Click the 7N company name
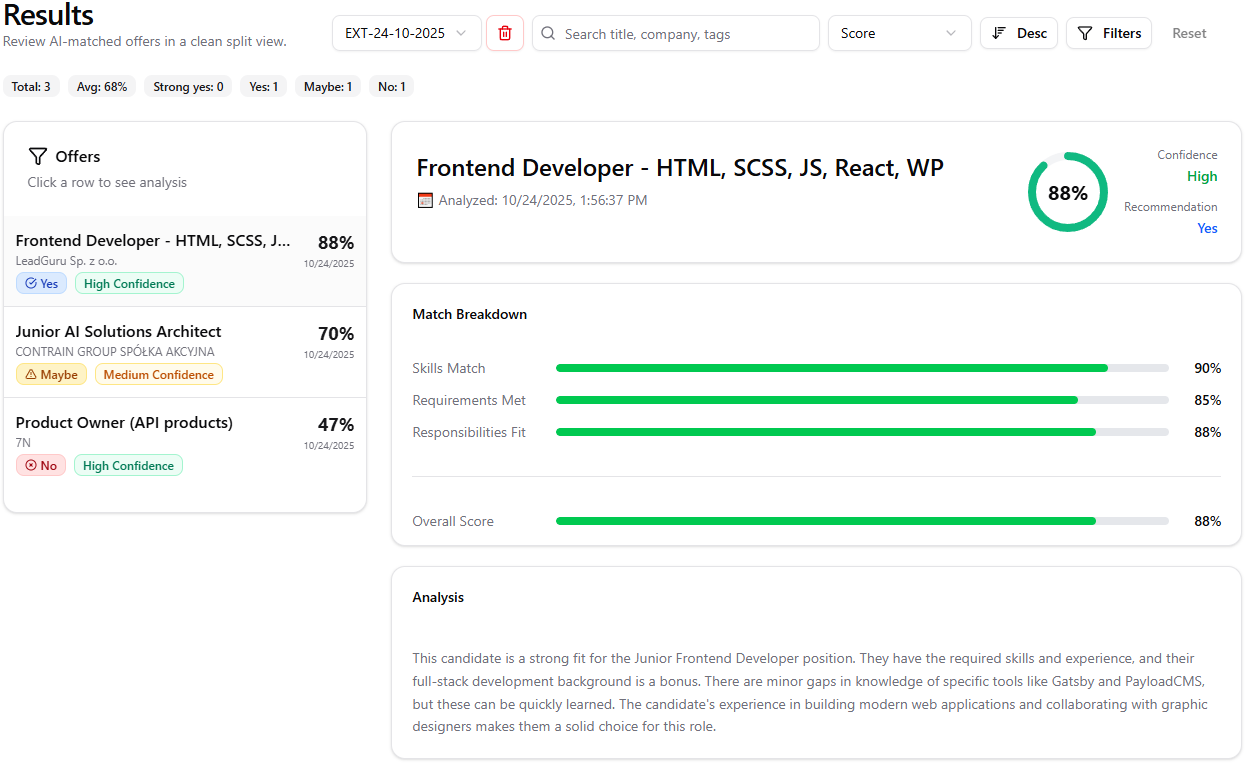Screen dimensions: 1246x765 coord(23,443)
